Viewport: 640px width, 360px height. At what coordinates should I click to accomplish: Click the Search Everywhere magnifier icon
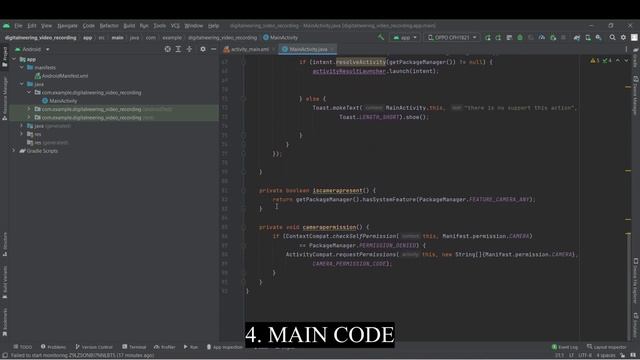(x=612, y=37)
